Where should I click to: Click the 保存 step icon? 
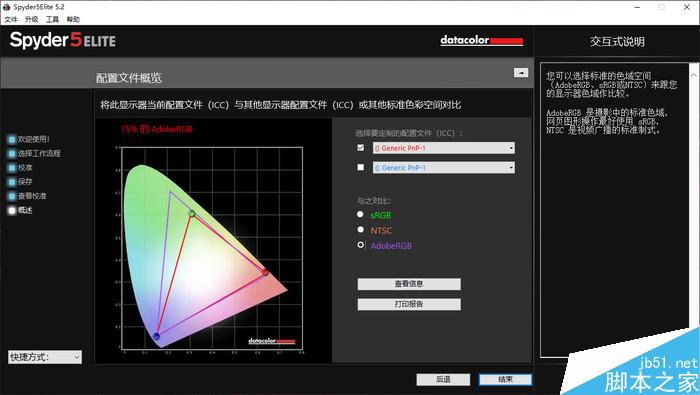[12, 182]
